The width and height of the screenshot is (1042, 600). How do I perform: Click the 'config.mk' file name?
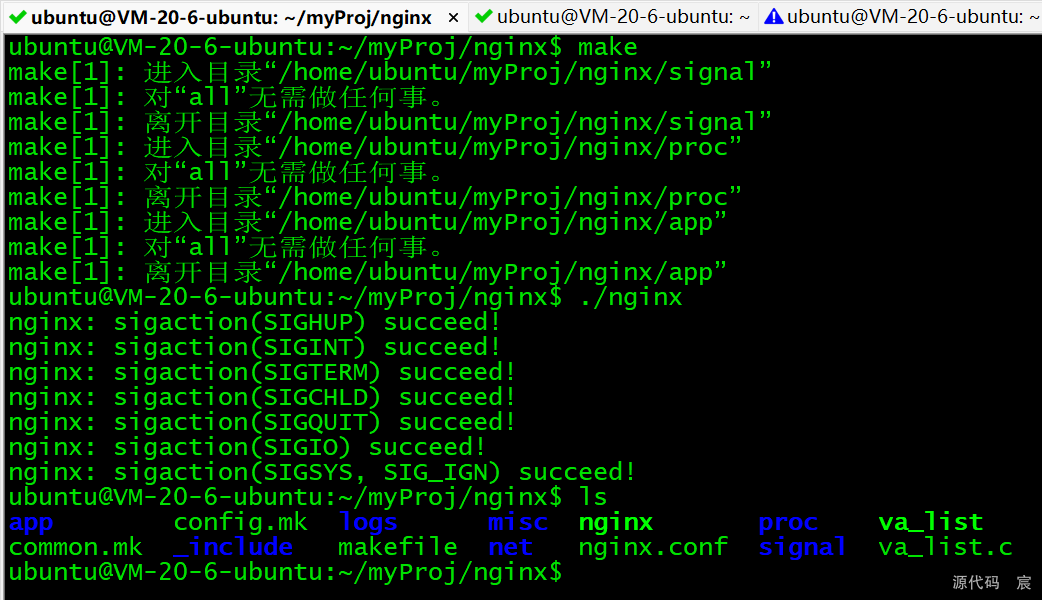pyautogui.click(x=241, y=522)
